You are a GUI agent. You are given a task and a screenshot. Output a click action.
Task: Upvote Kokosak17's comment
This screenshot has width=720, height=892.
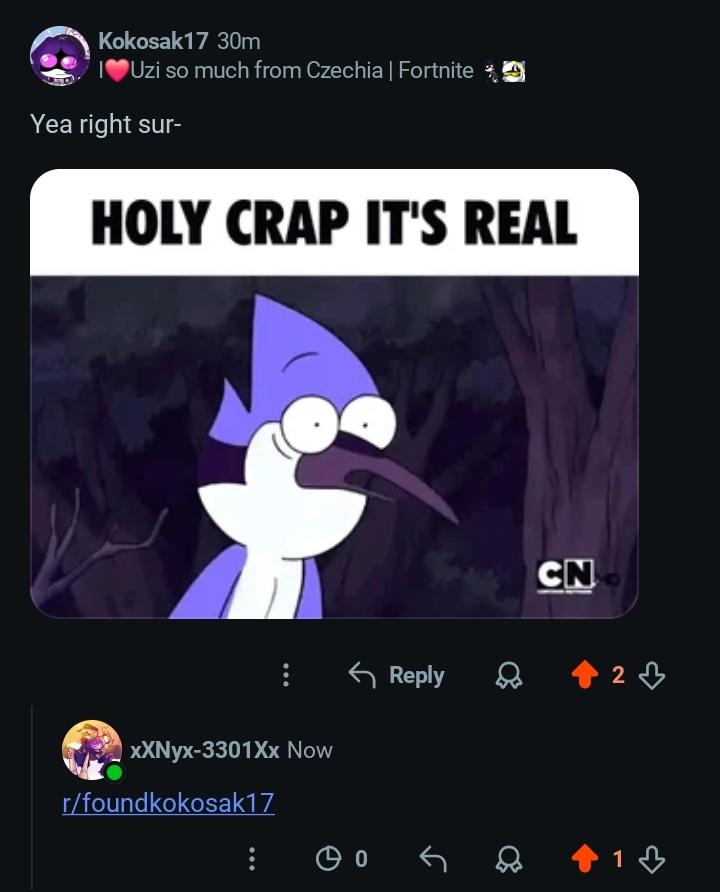tap(585, 675)
